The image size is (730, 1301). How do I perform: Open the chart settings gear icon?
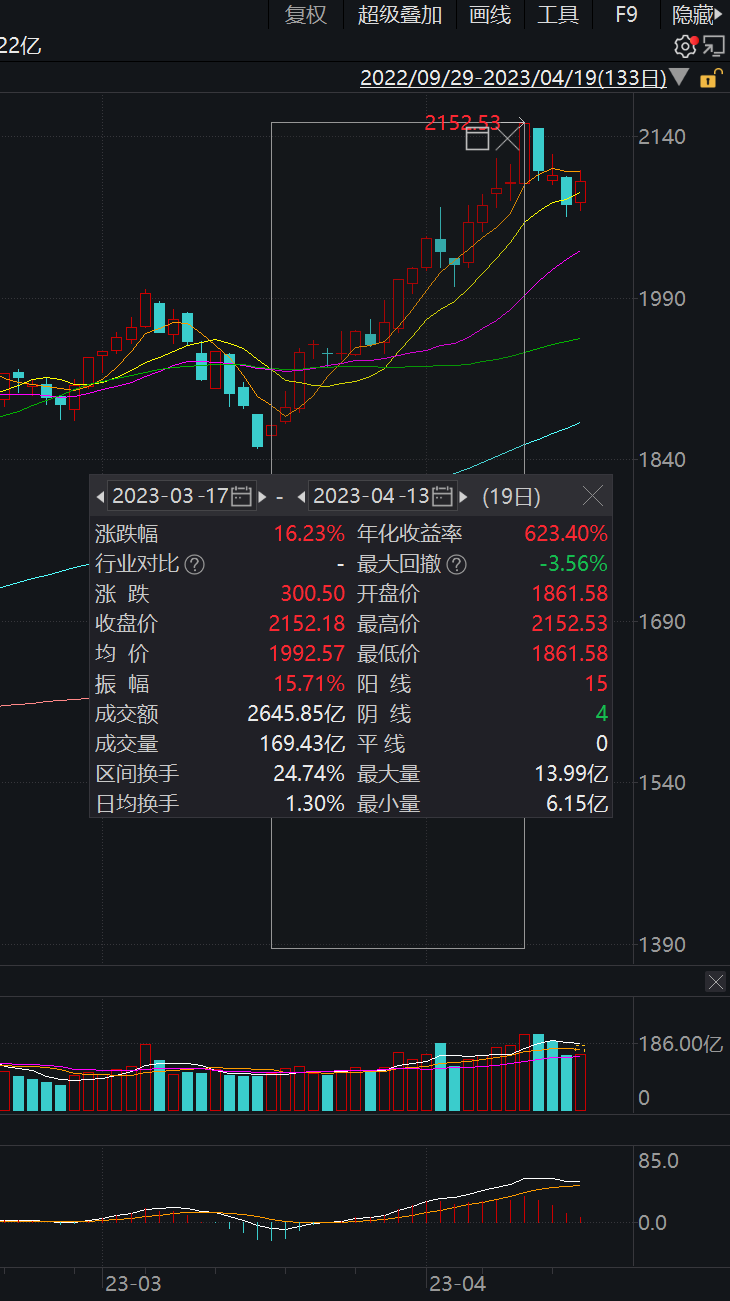point(685,46)
